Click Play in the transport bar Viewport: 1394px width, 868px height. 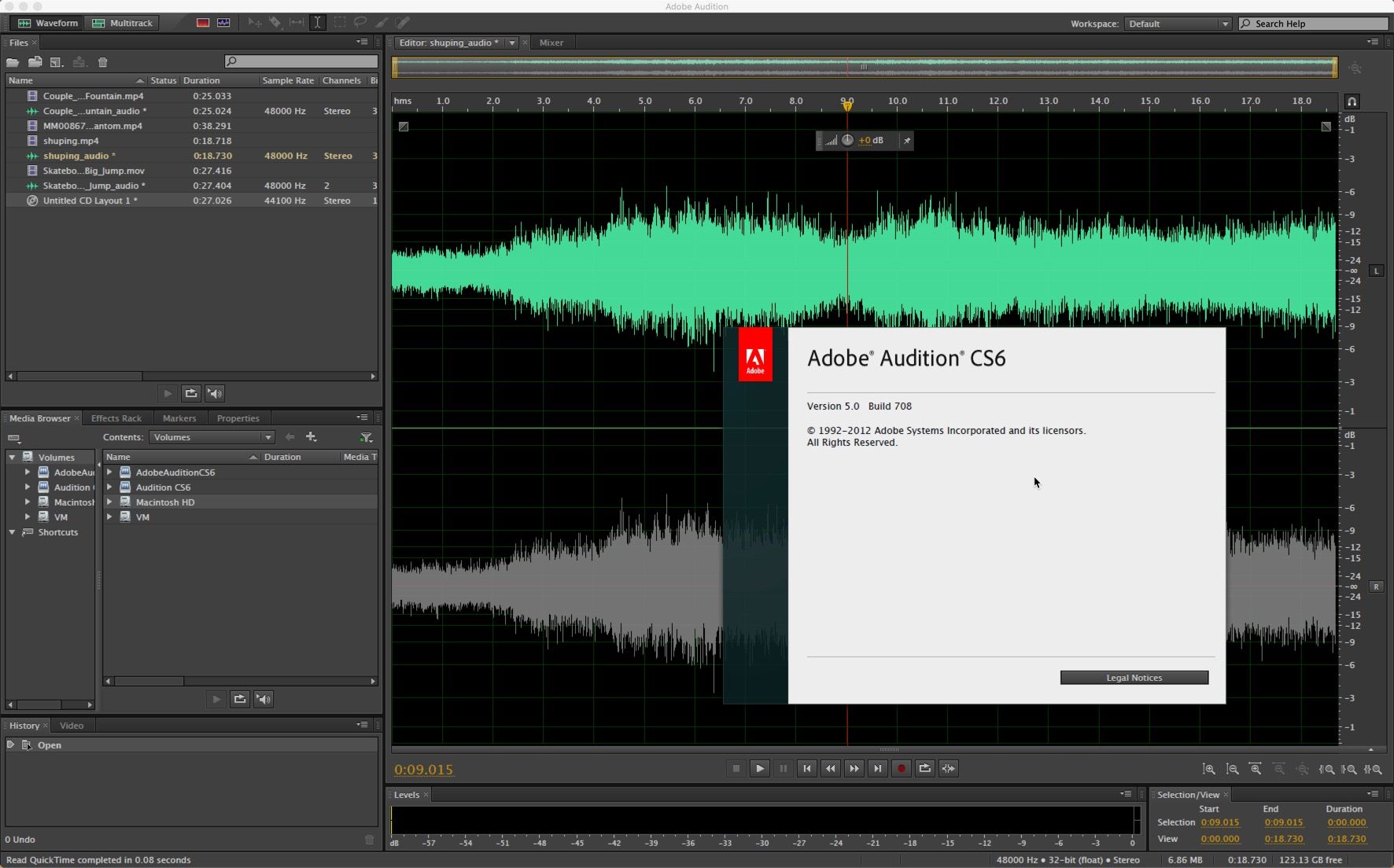(759, 769)
